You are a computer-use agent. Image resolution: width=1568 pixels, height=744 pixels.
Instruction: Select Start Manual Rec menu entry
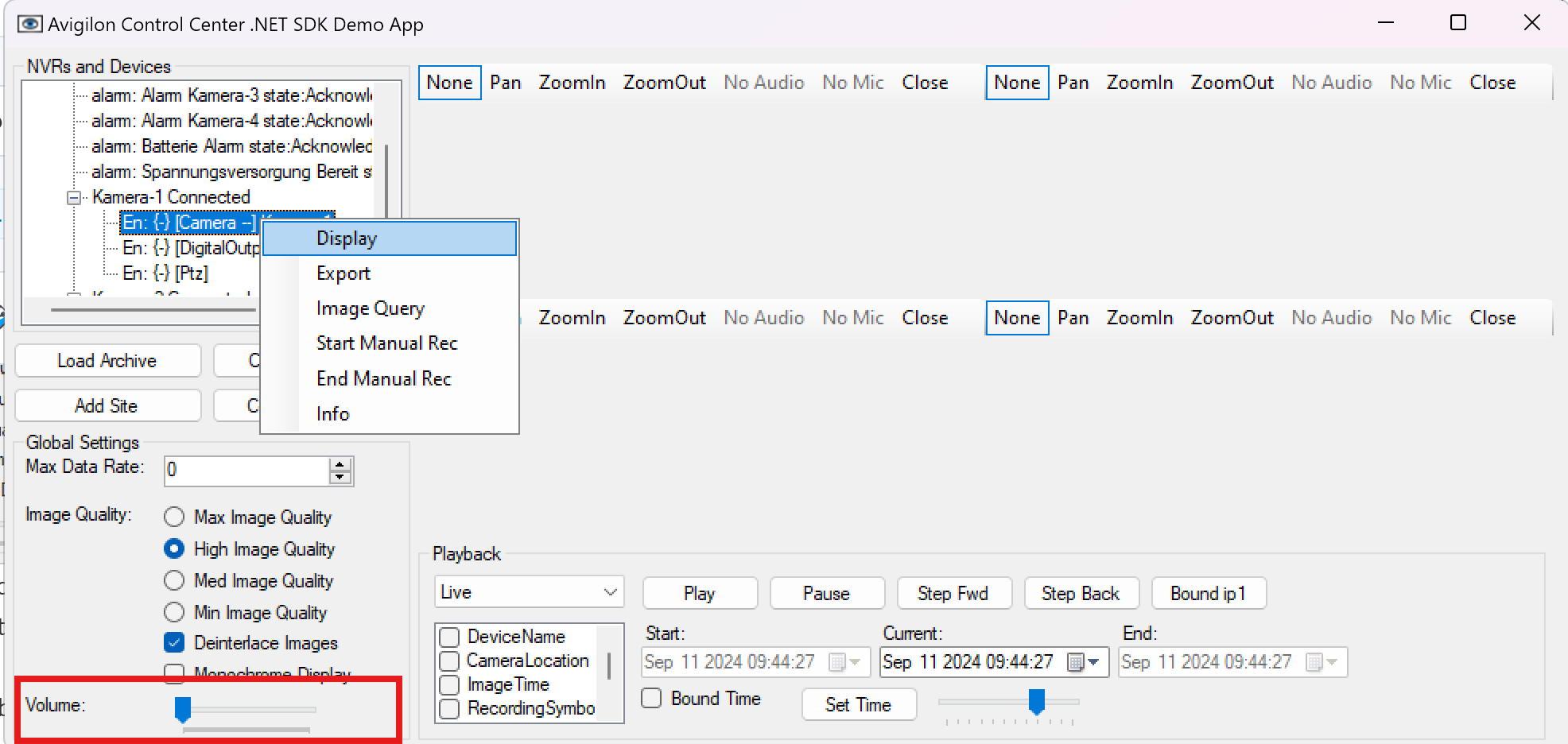(x=390, y=343)
